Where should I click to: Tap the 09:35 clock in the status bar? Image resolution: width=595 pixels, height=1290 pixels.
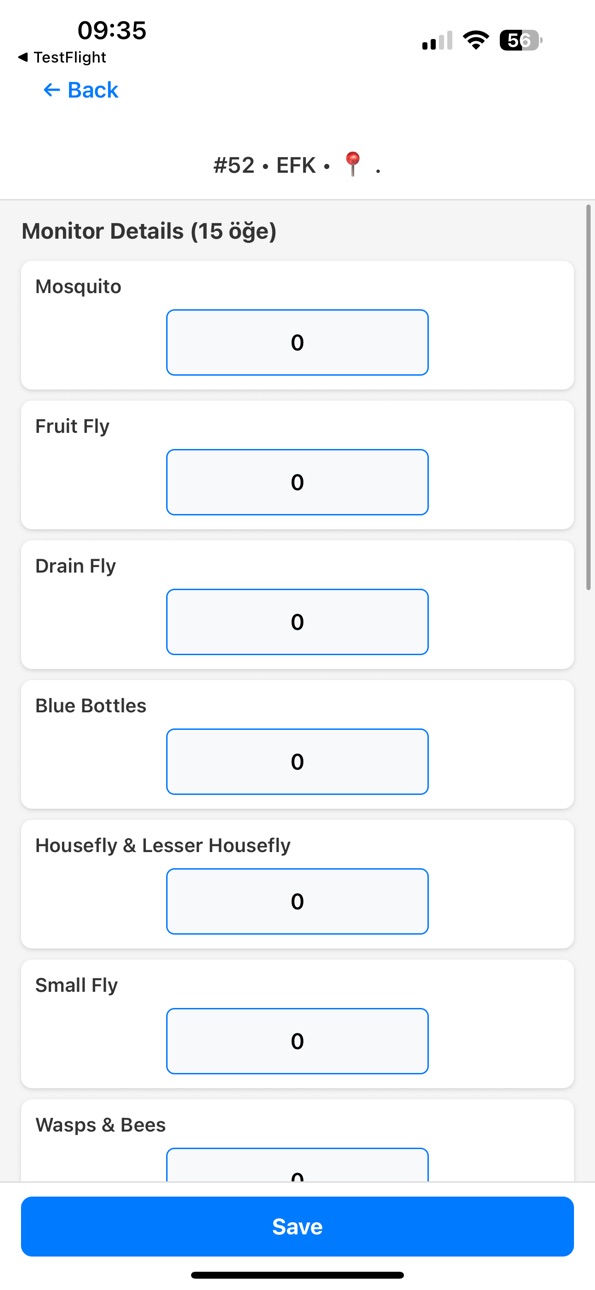point(112,30)
